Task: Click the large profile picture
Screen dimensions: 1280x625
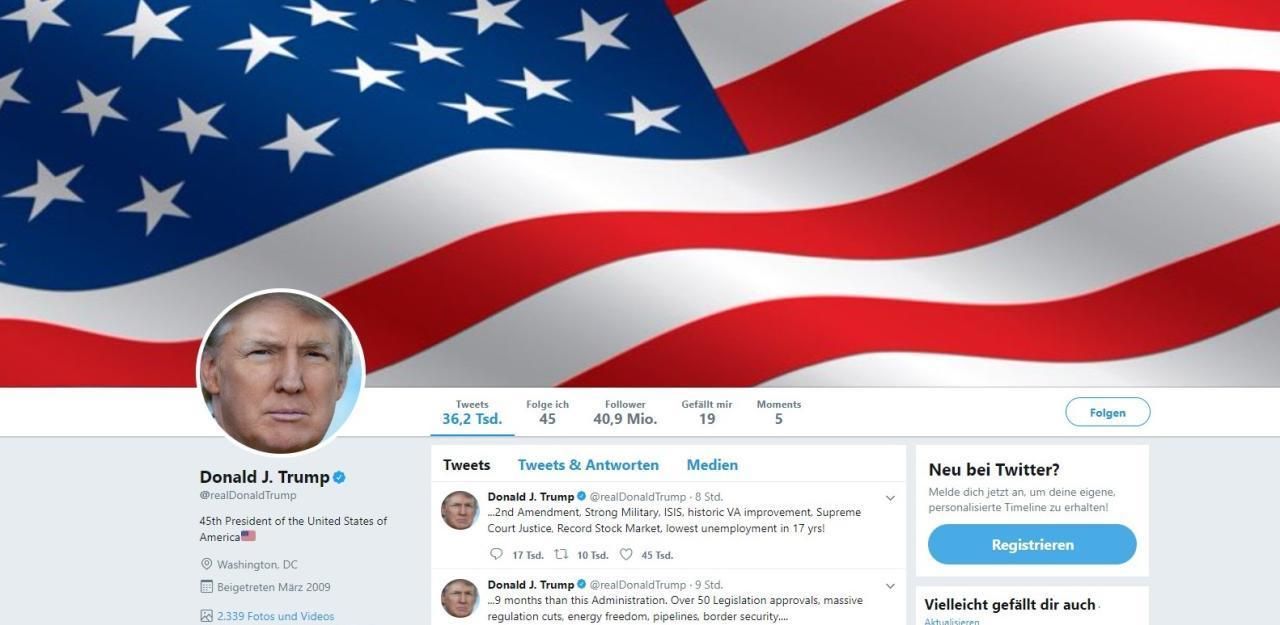Action: pos(281,372)
